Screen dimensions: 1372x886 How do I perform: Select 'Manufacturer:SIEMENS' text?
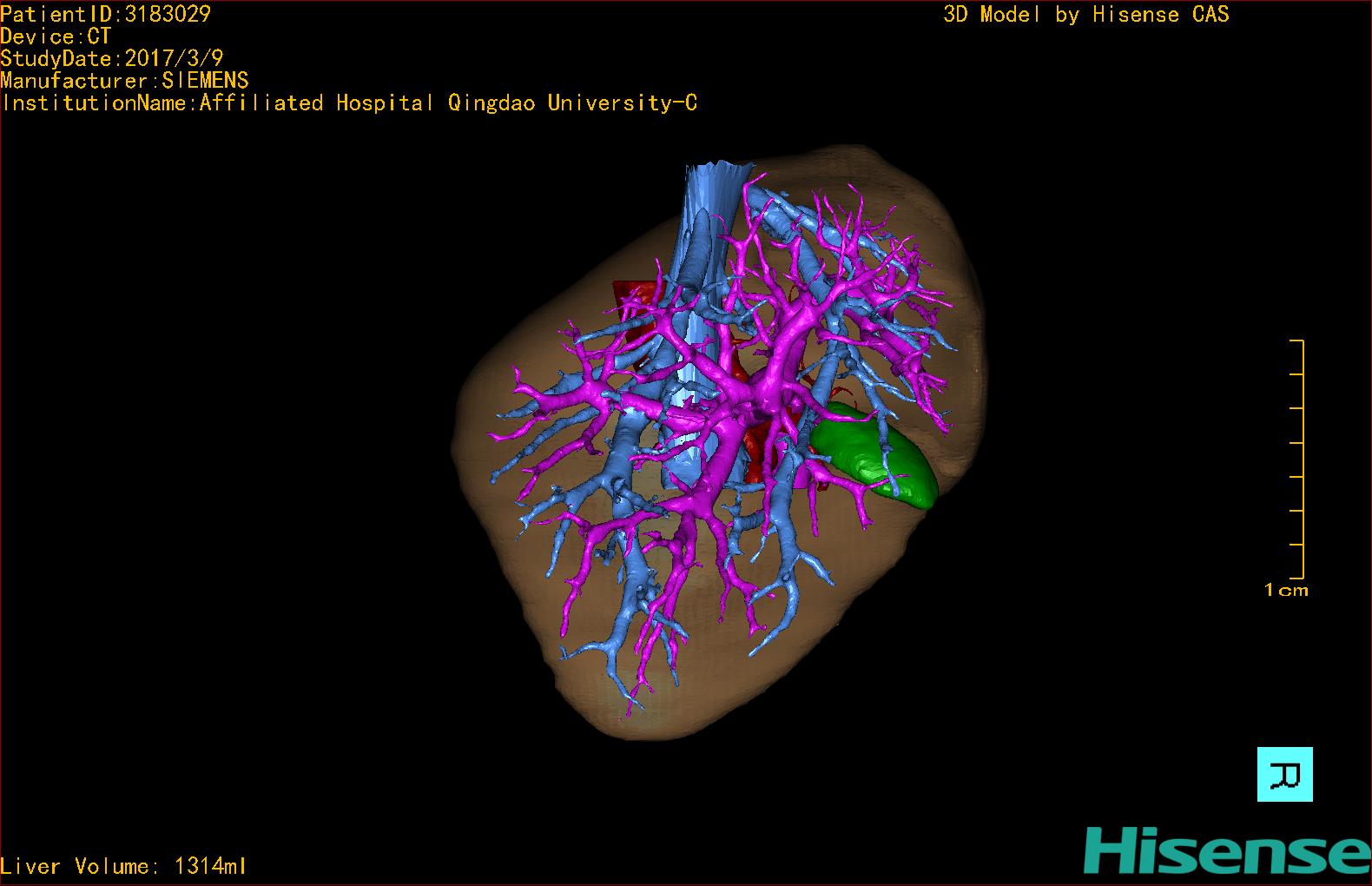(125, 81)
